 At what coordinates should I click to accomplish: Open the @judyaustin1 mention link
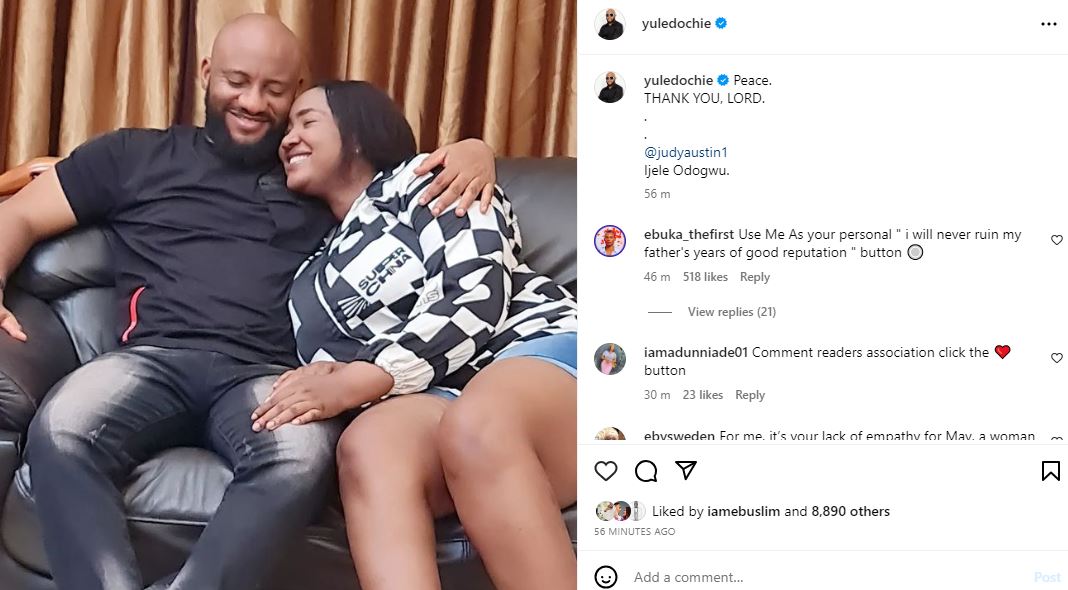pyautogui.click(x=686, y=152)
